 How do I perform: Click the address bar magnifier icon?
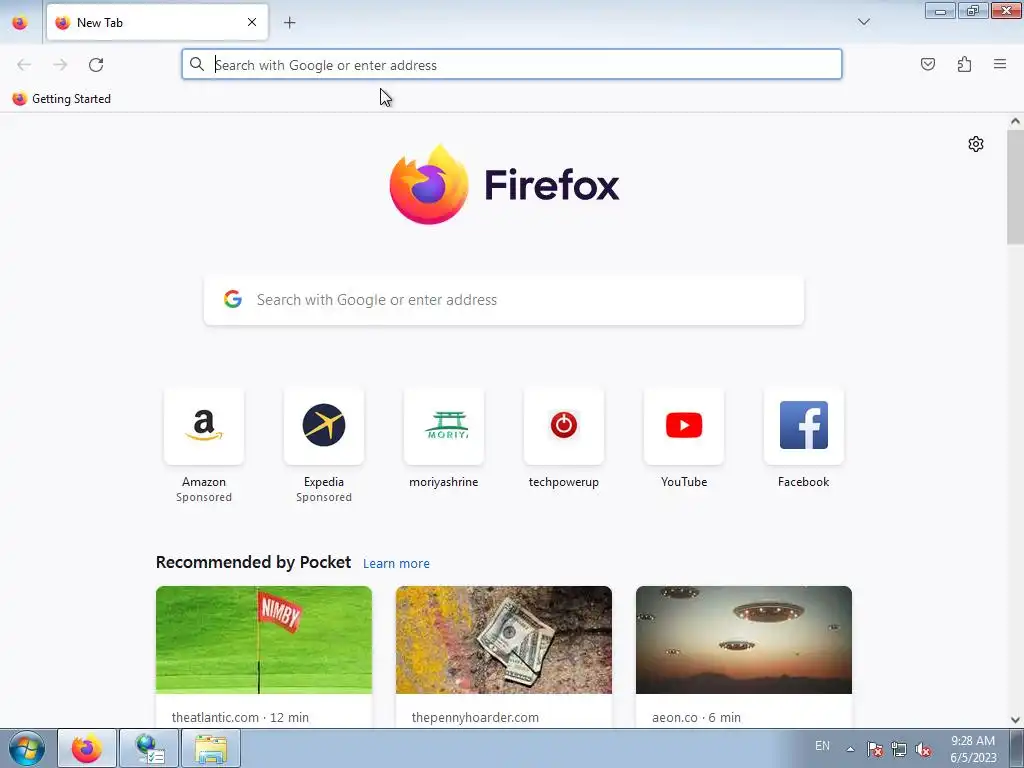tap(197, 64)
